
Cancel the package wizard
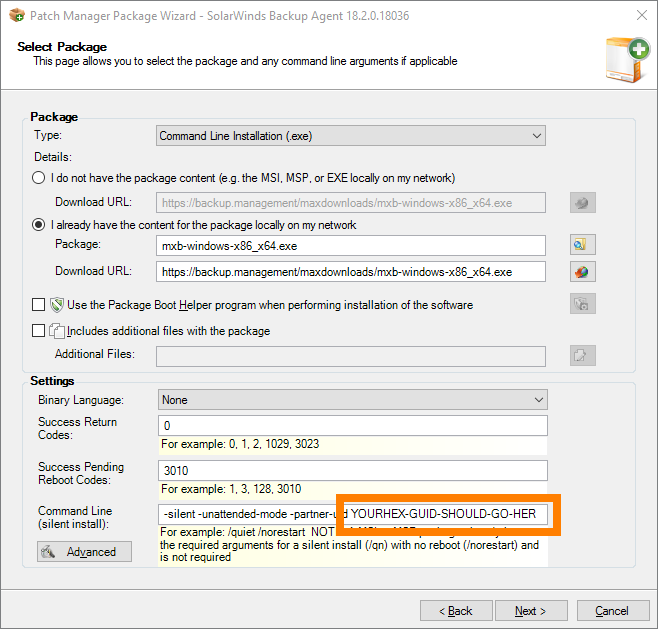[x=613, y=611]
